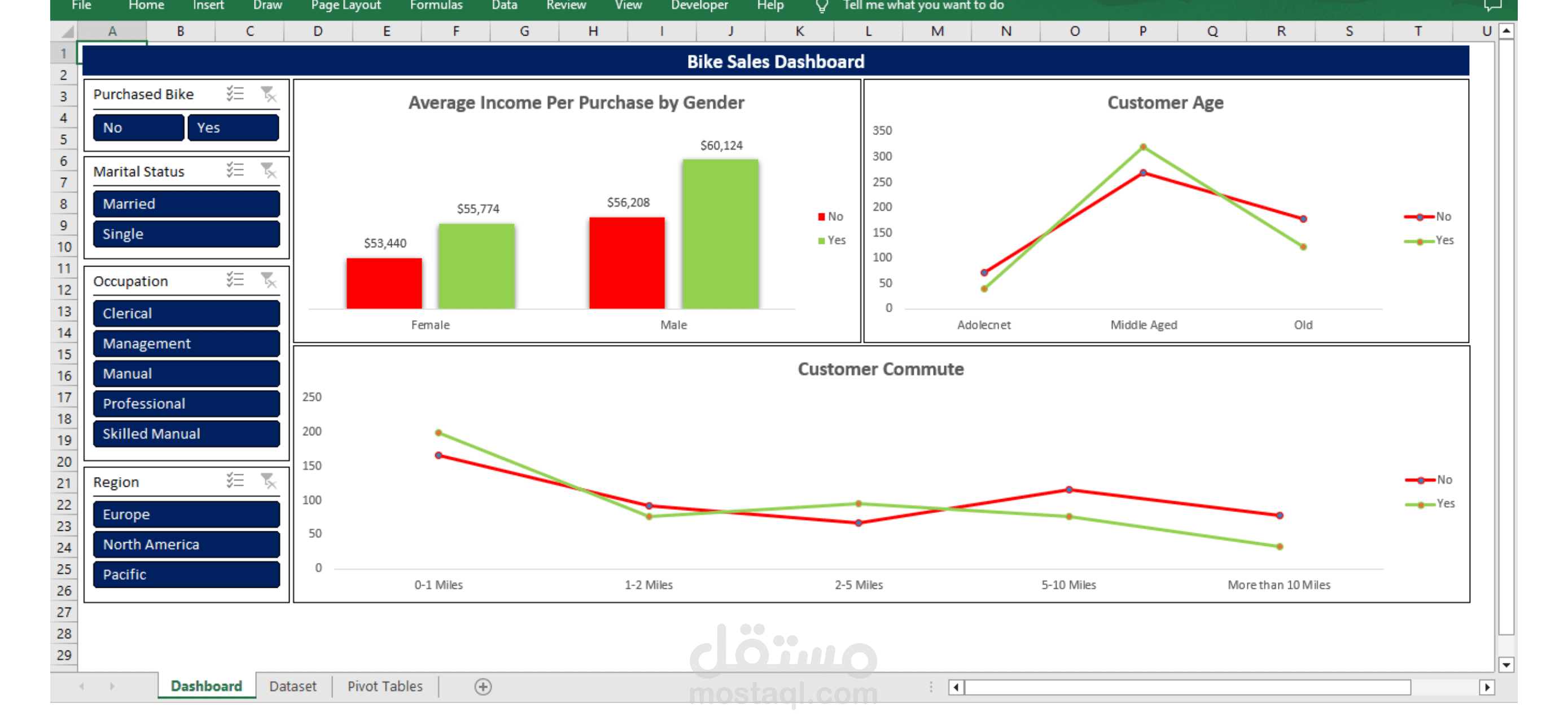The height and width of the screenshot is (725, 1568).
Task: Click the $60,124 data label
Action: click(721, 146)
